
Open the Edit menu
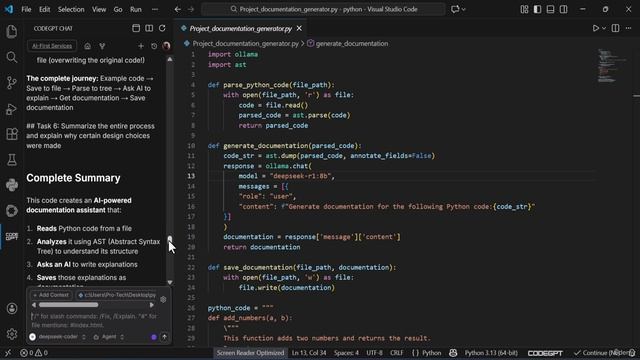click(44, 9)
